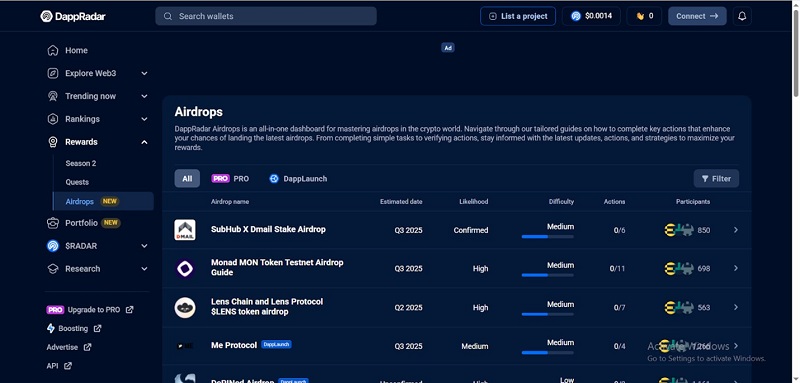The width and height of the screenshot is (800, 383).
Task: Click the Me Protocol DappLaunch tag
Action: 276,345
